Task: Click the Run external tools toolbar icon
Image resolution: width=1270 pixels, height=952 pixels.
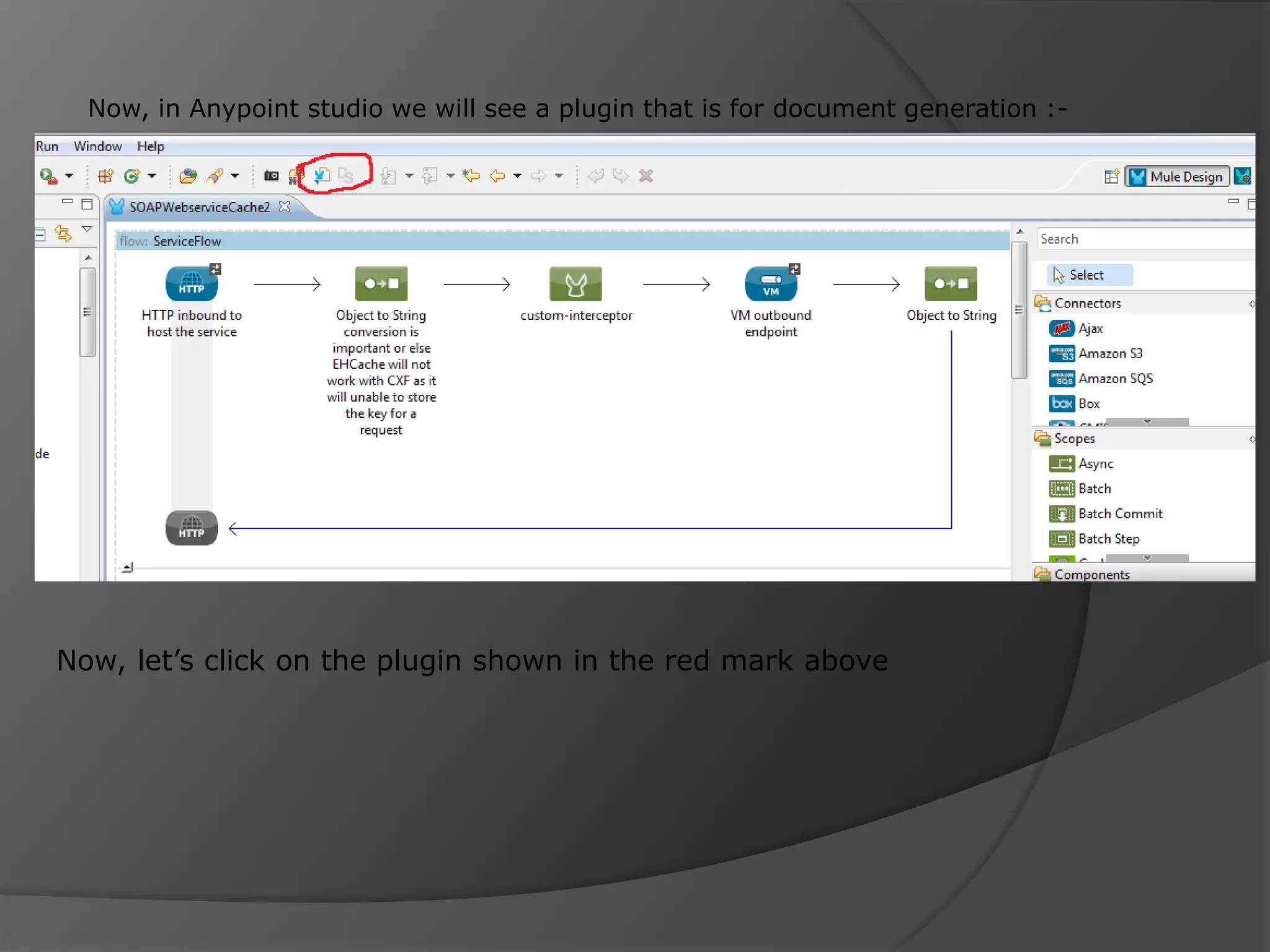Action: coord(48,176)
